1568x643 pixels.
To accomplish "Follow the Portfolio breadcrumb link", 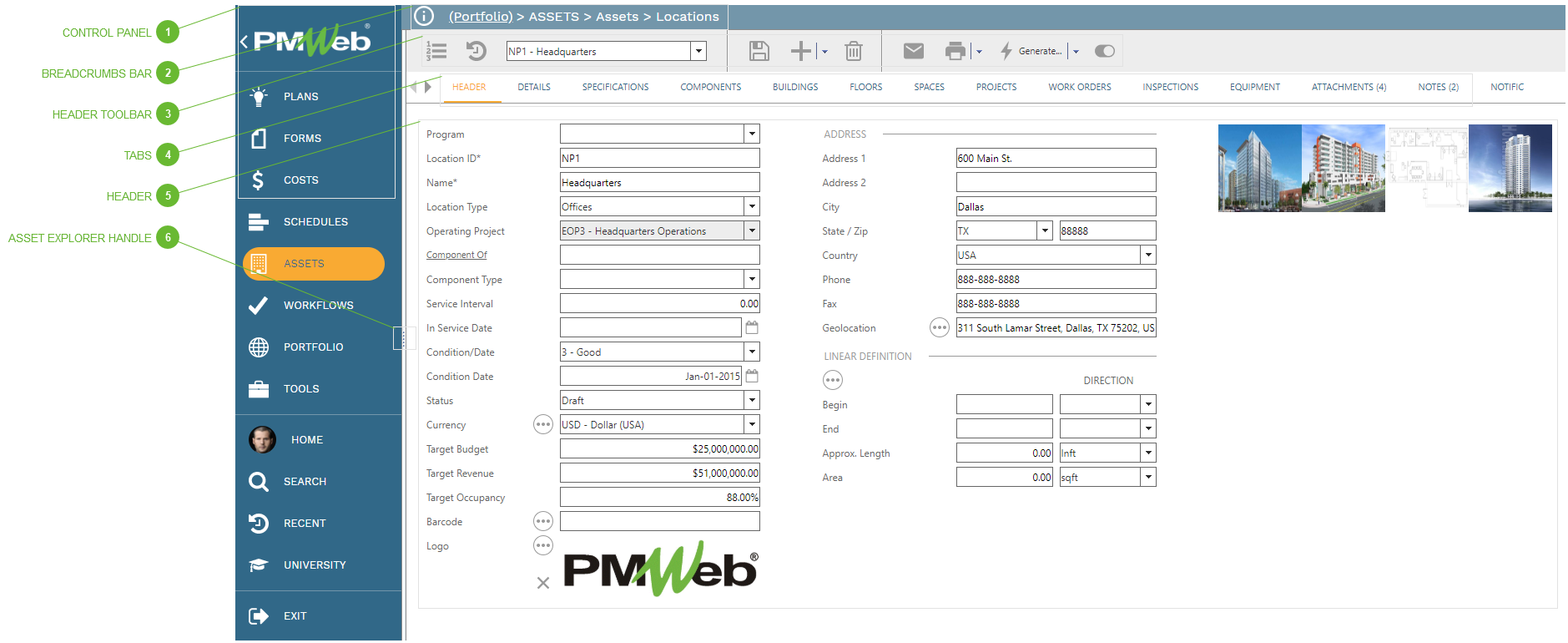I will coord(481,17).
